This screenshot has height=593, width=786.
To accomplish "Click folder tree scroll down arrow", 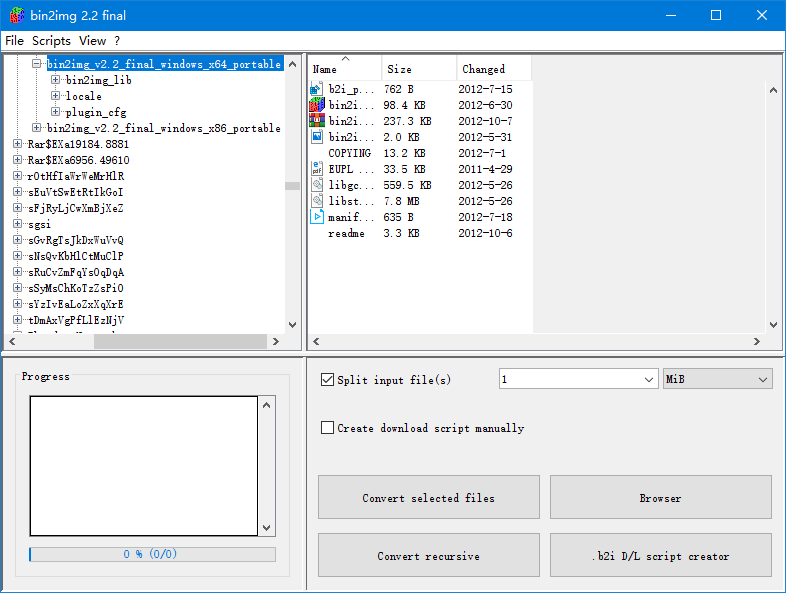I will click(x=293, y=325).
